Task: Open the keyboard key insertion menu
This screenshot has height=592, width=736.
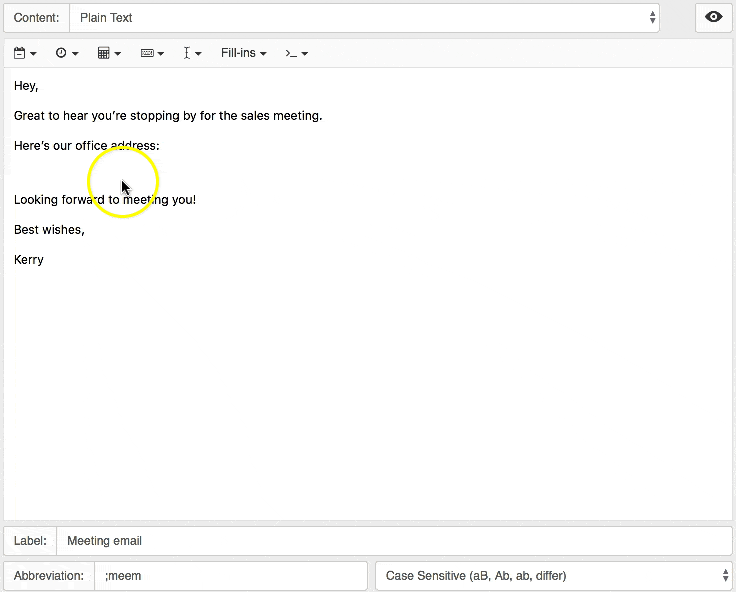Action: coord(152,53)
